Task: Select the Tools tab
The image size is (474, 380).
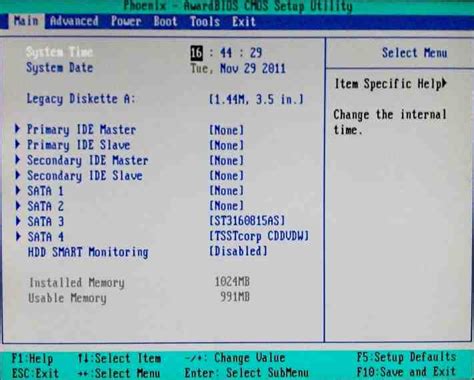Action: click(x=205, y=21)
